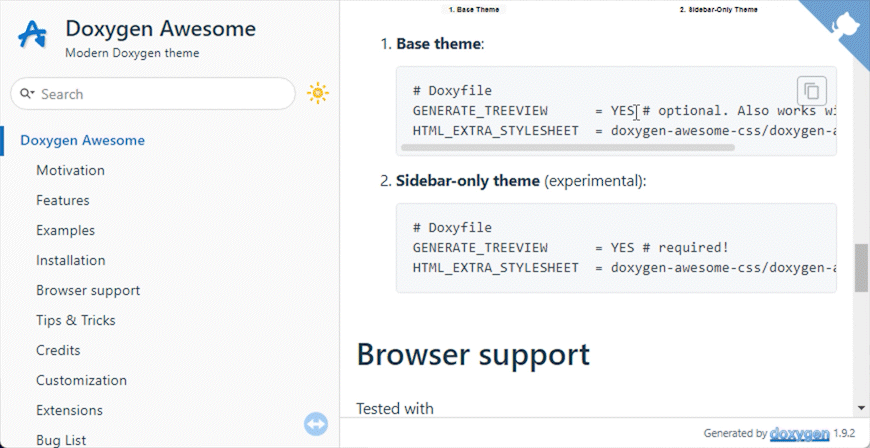870x448 pixels.
Task: Click the sidebar sync navigation button
Action: click(x=316, y=424)
